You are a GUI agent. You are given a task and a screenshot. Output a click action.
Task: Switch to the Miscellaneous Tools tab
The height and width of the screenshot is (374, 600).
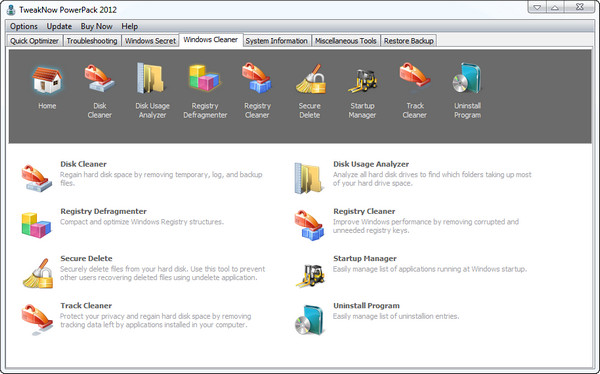pos(346,41)
